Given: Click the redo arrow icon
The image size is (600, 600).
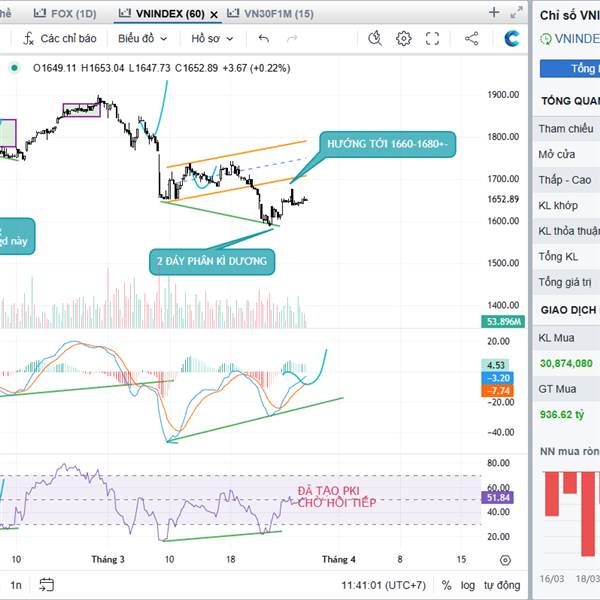Looking at the screenshot, I should [292, 38].
